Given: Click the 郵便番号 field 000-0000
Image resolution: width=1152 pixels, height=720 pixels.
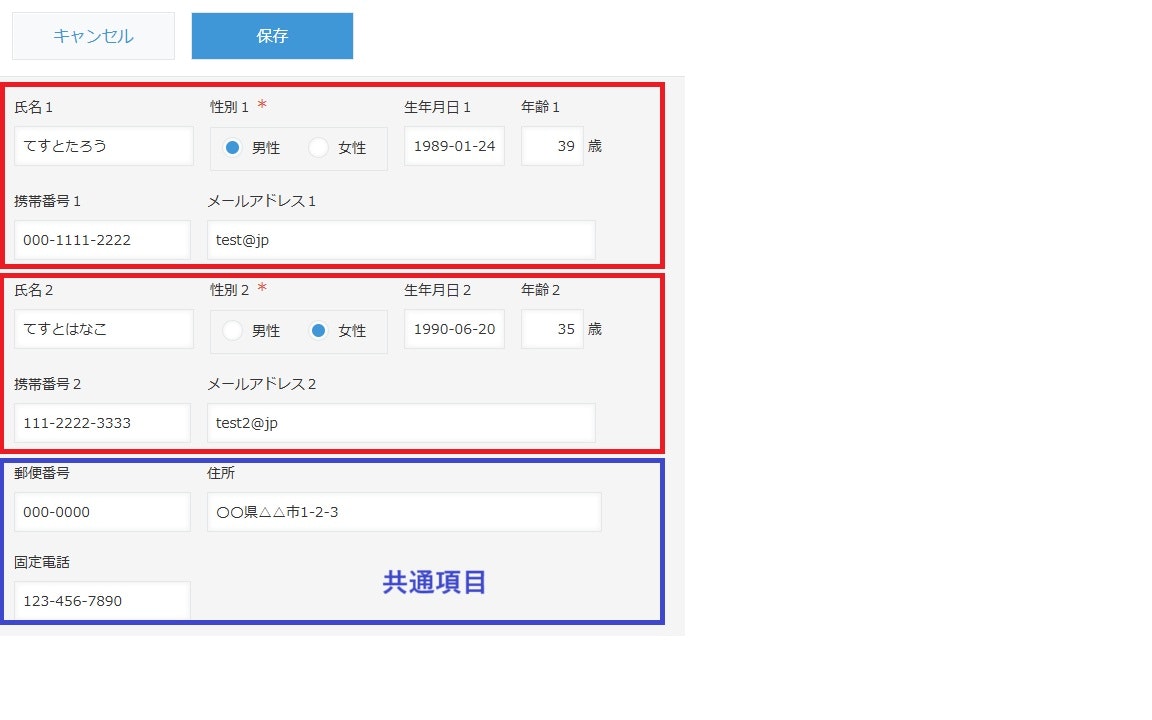Looking at the screenshot, I should click(102, 512).
